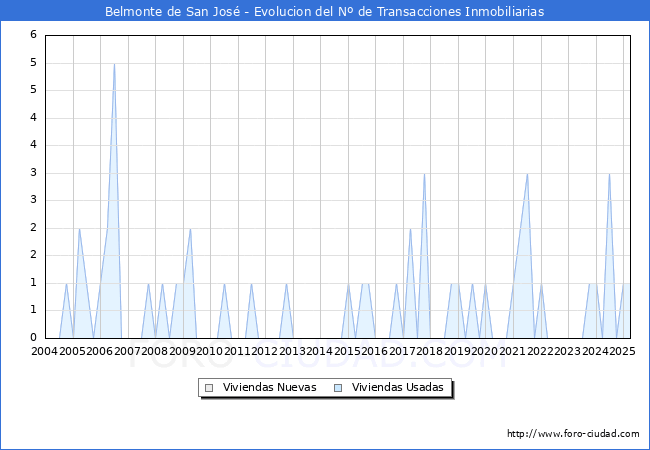
Task: Click the 2006 peak at value 5
Action: point(114,64)
